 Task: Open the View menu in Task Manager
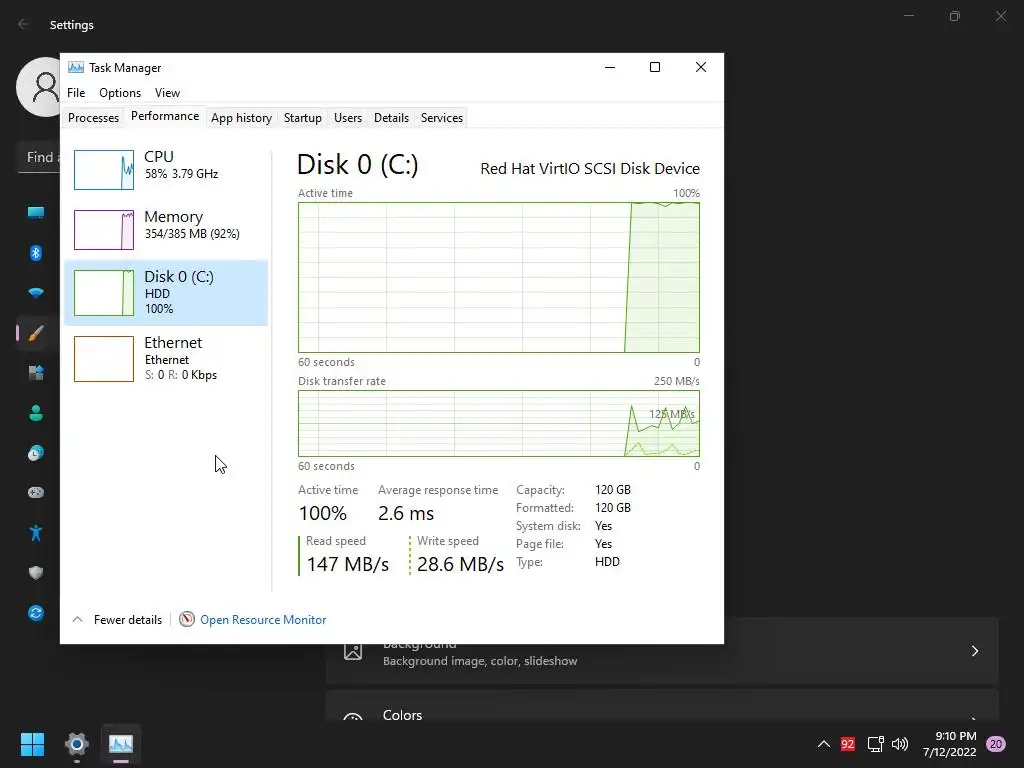[167, 93]
